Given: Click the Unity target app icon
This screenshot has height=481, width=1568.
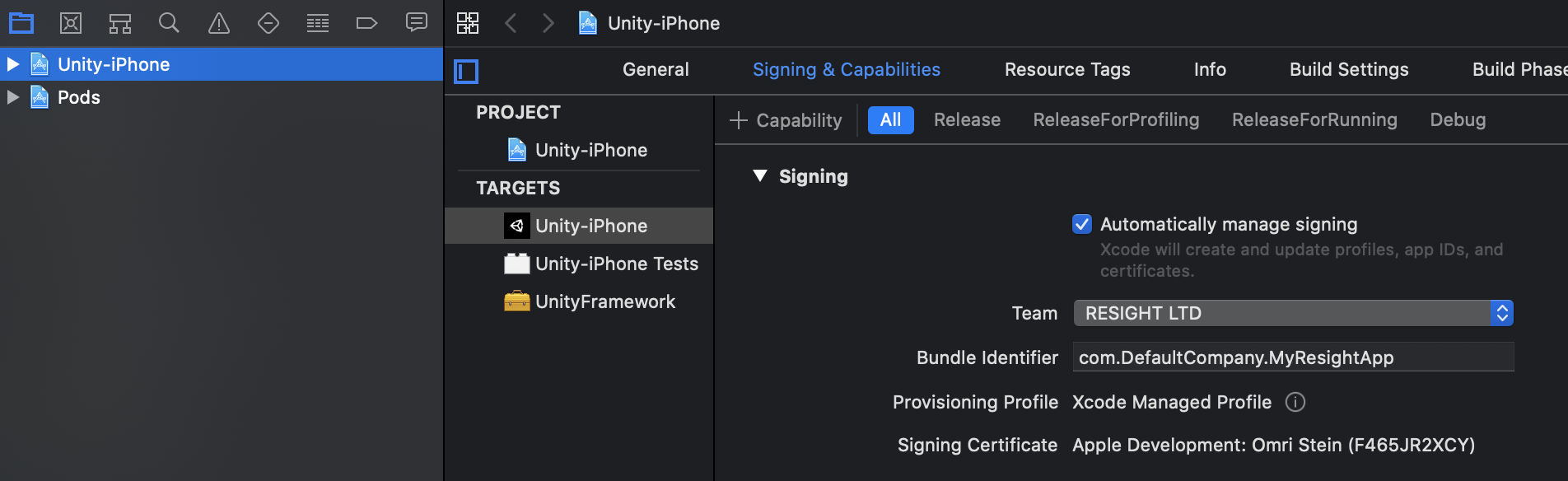Looking at the screenshot, I should [517, 226].
